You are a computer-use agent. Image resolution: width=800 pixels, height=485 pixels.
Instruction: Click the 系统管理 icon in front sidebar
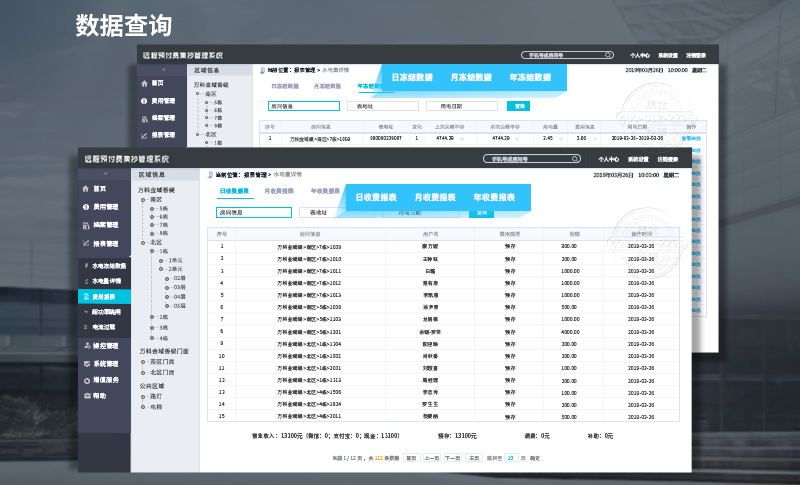coord(85,363)
